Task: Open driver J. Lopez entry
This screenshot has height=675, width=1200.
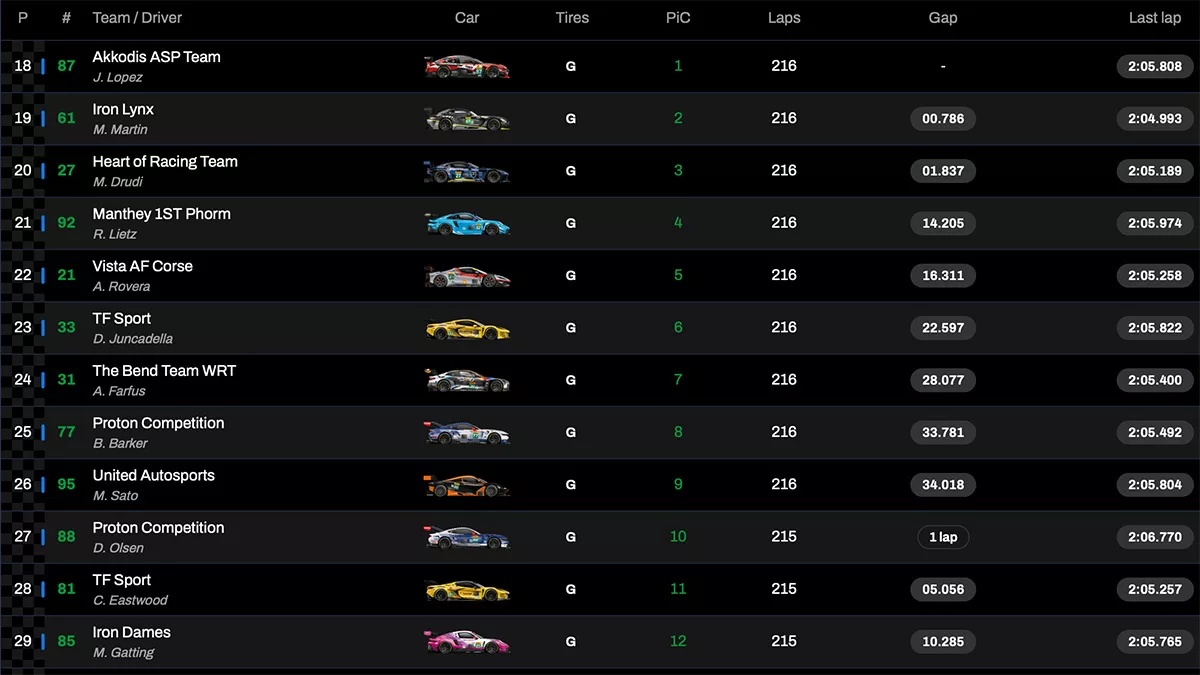Action: point(119,77)
